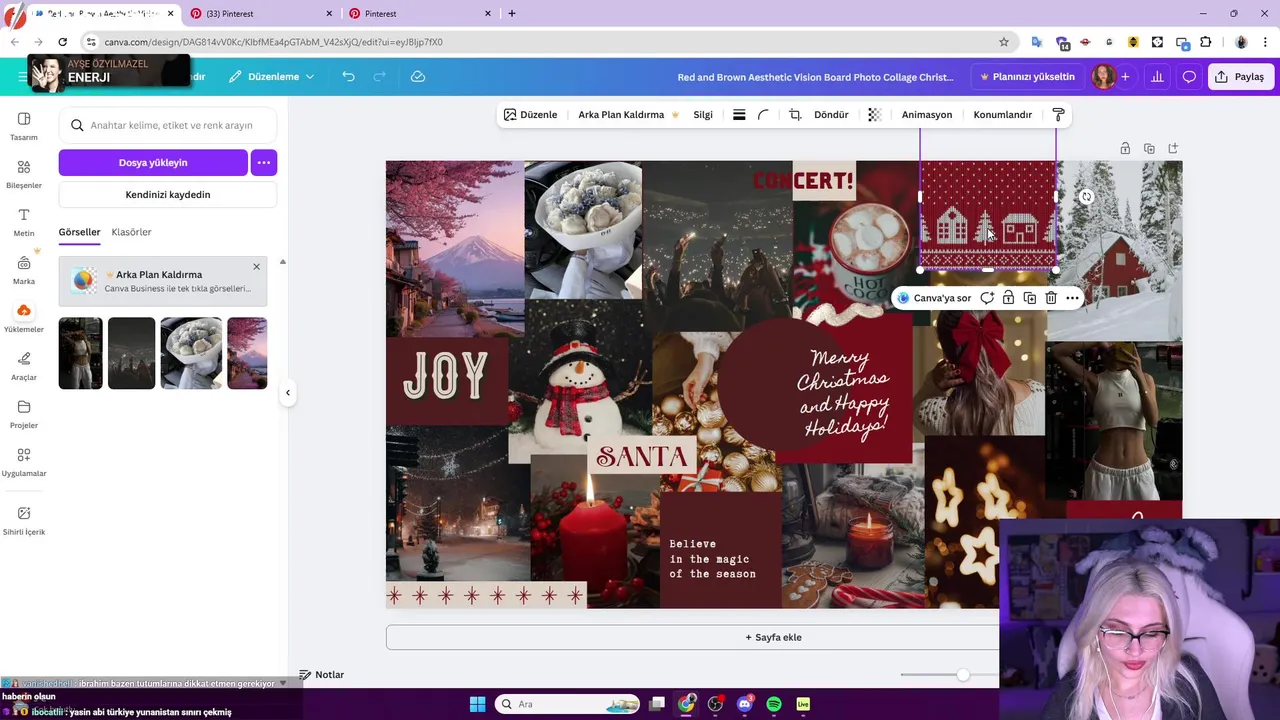Open more options in floating toolbar
Image resolution: width=1280 pixels, height=720 pixels.
[1072, 298]
